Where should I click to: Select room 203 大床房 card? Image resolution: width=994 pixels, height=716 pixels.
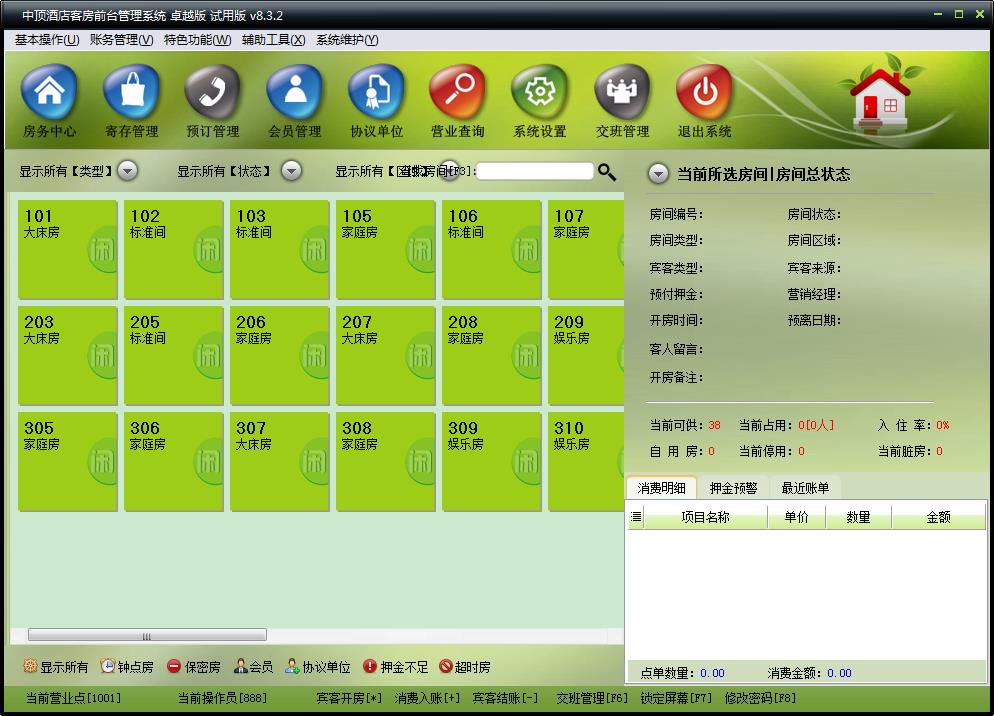(x=68, y=355)
